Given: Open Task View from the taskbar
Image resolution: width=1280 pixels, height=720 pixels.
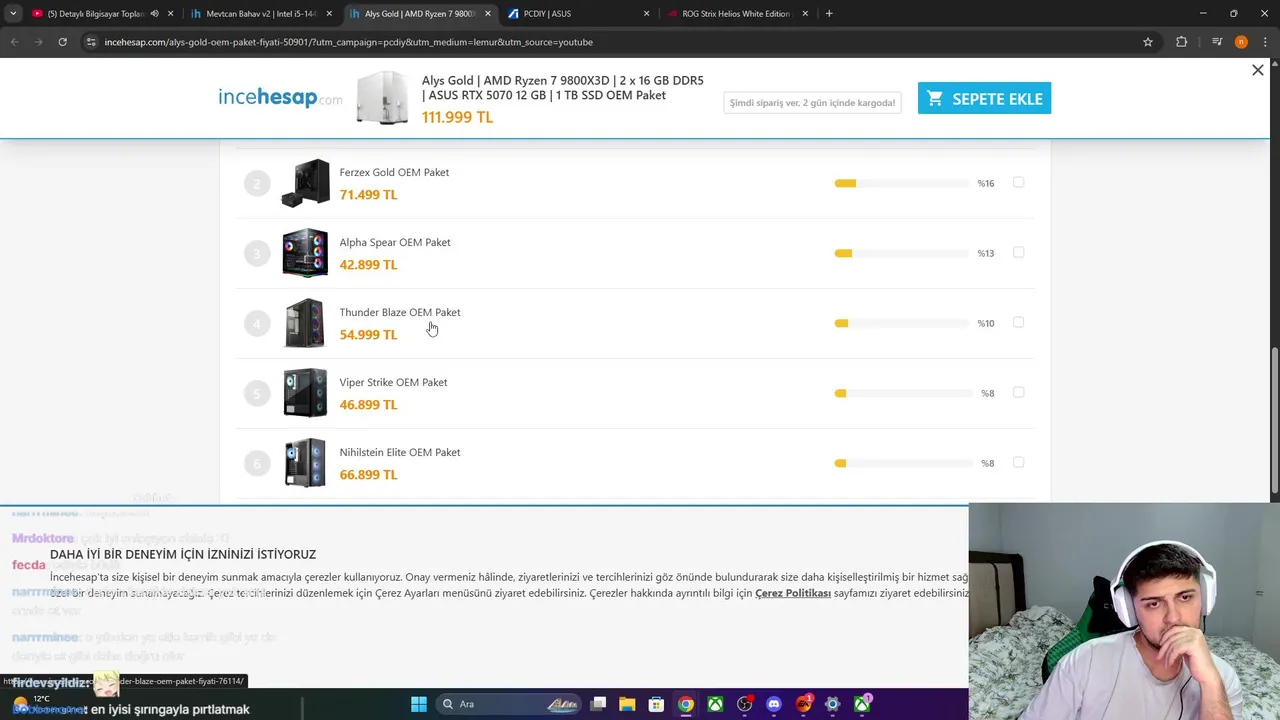Looking at the screenshot, I should pos(598,704).
